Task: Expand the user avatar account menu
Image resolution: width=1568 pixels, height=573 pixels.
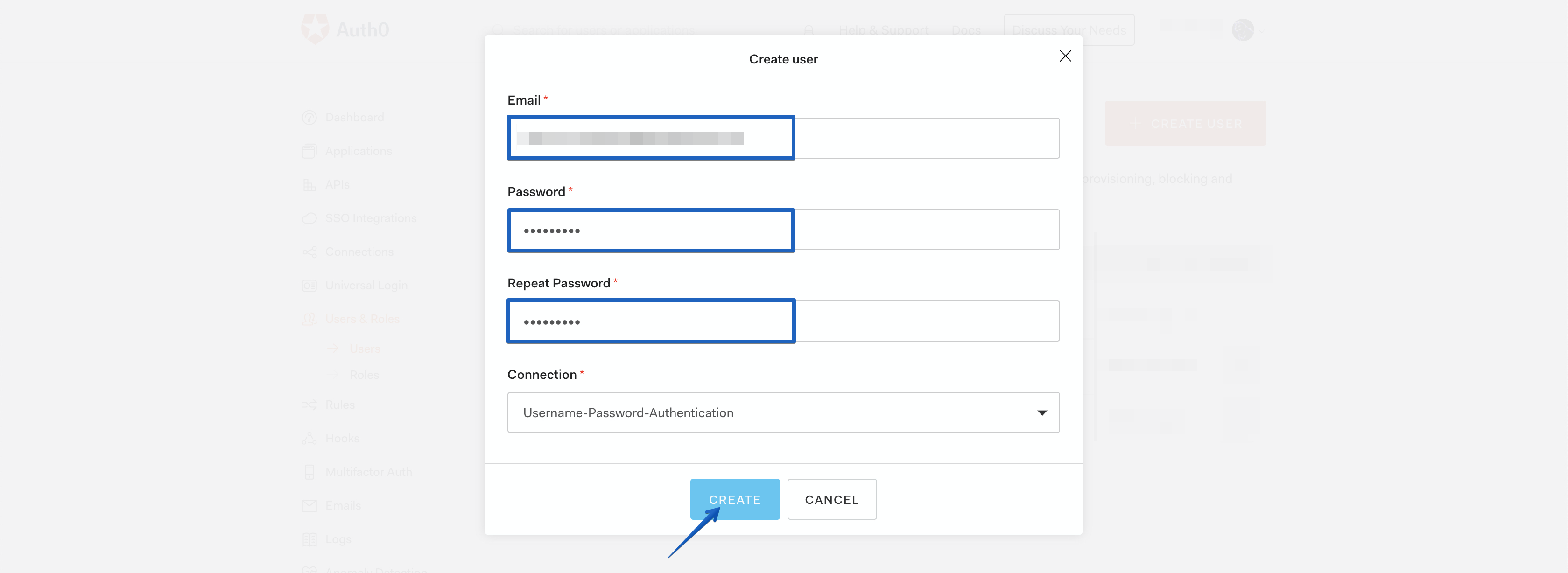Action: point(1244,29)
